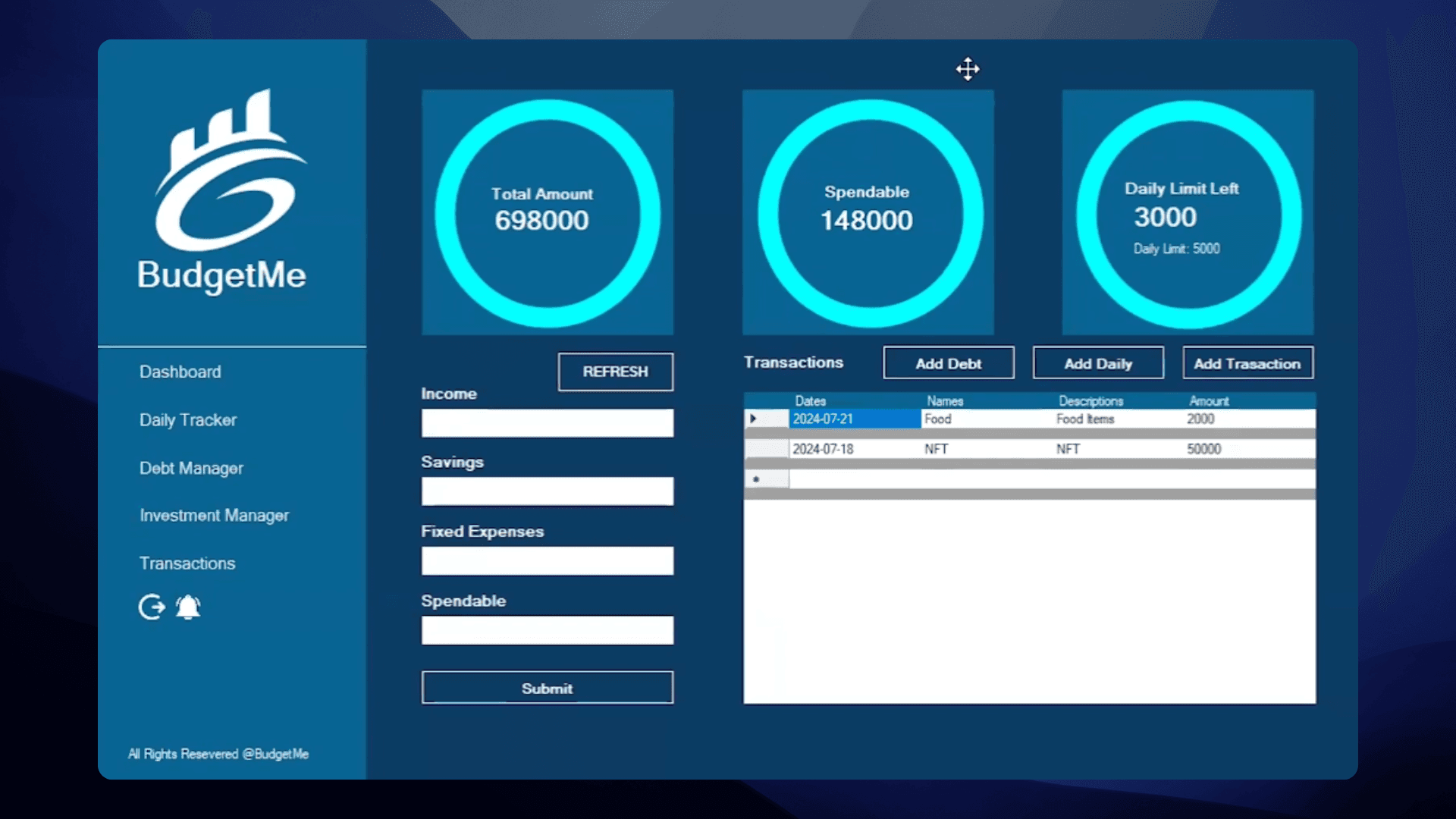Click the Spendable 148000 circle

tap(869, 213)
